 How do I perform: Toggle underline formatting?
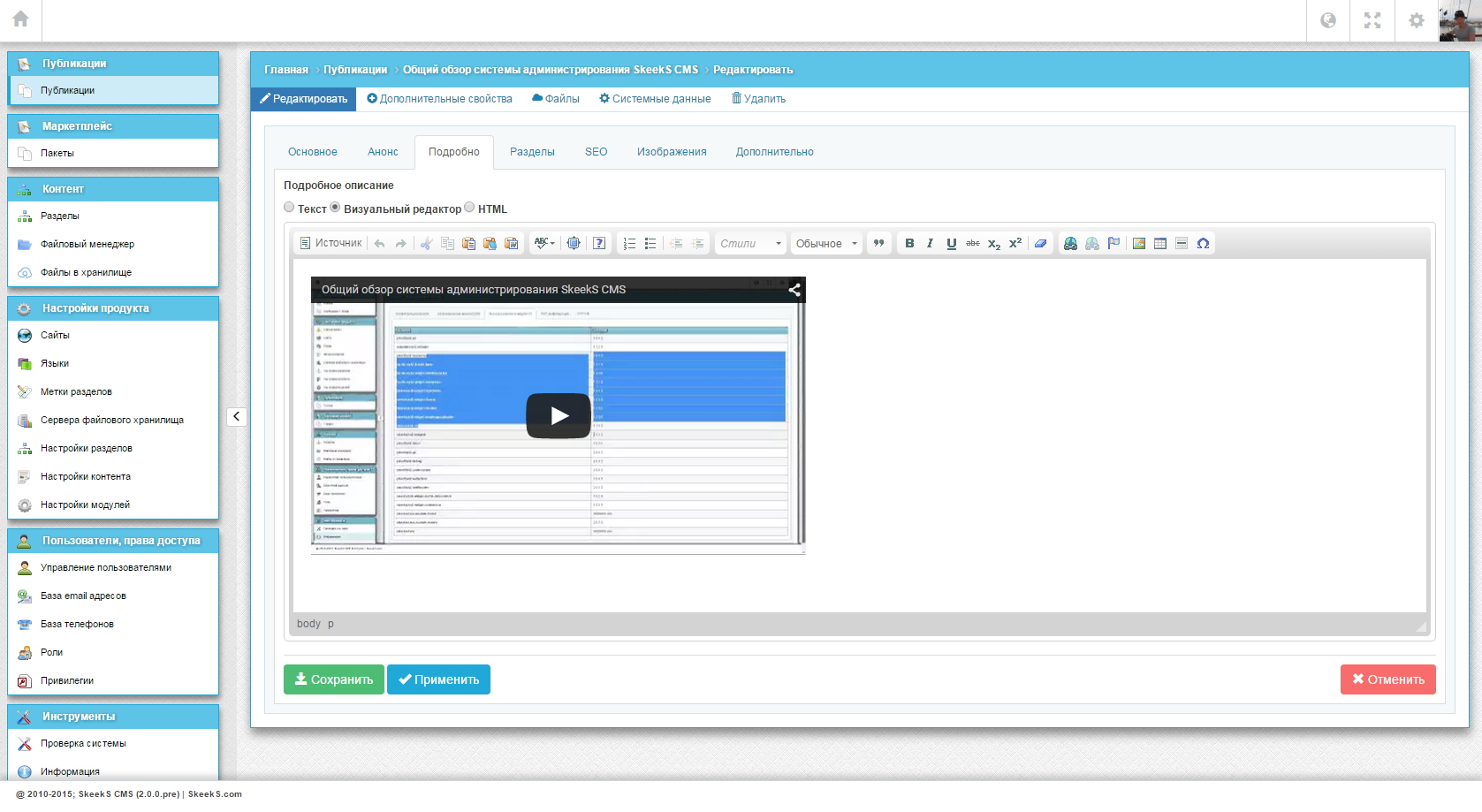point(952,243)
